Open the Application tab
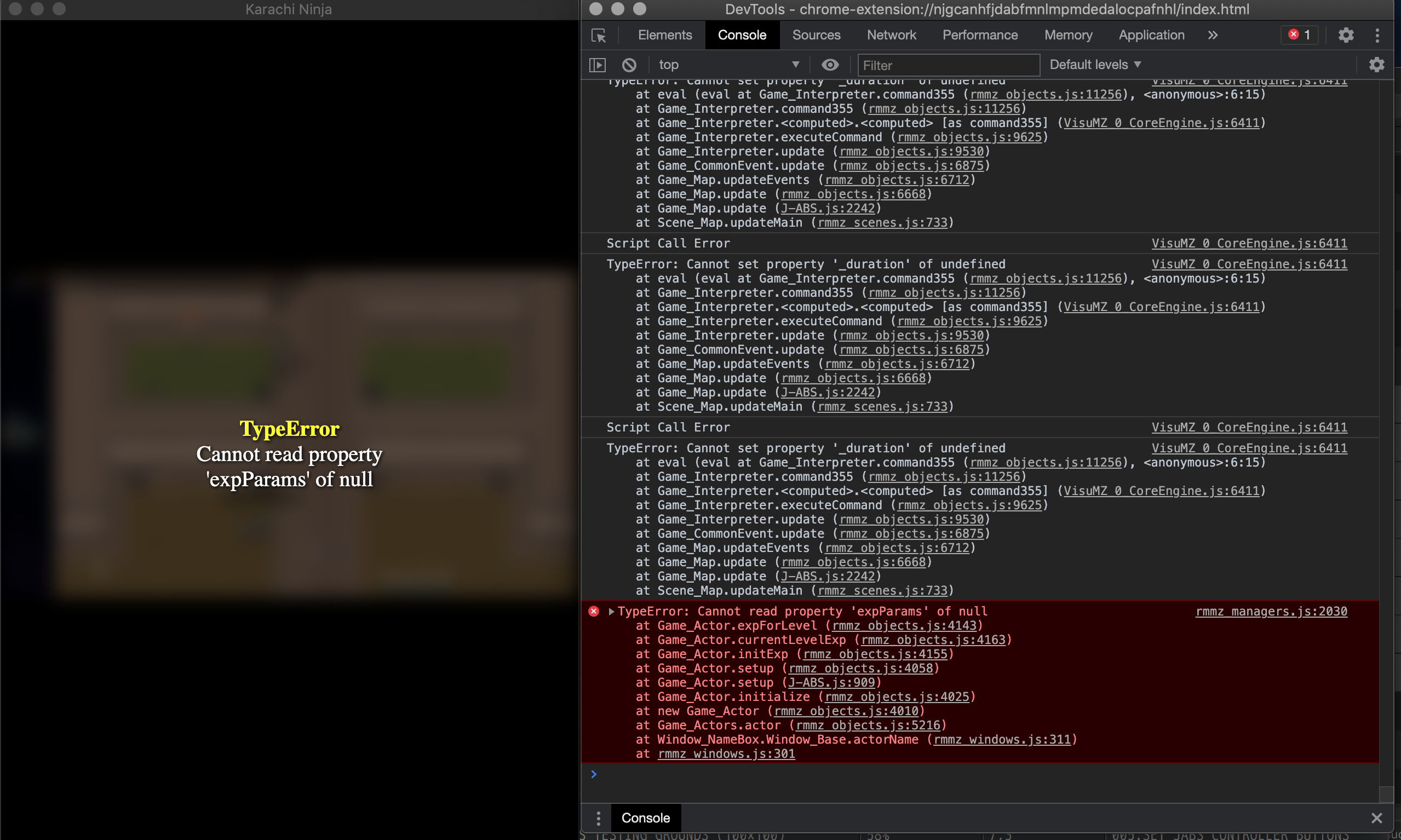1401x840 pixels. click(1151, 35)
